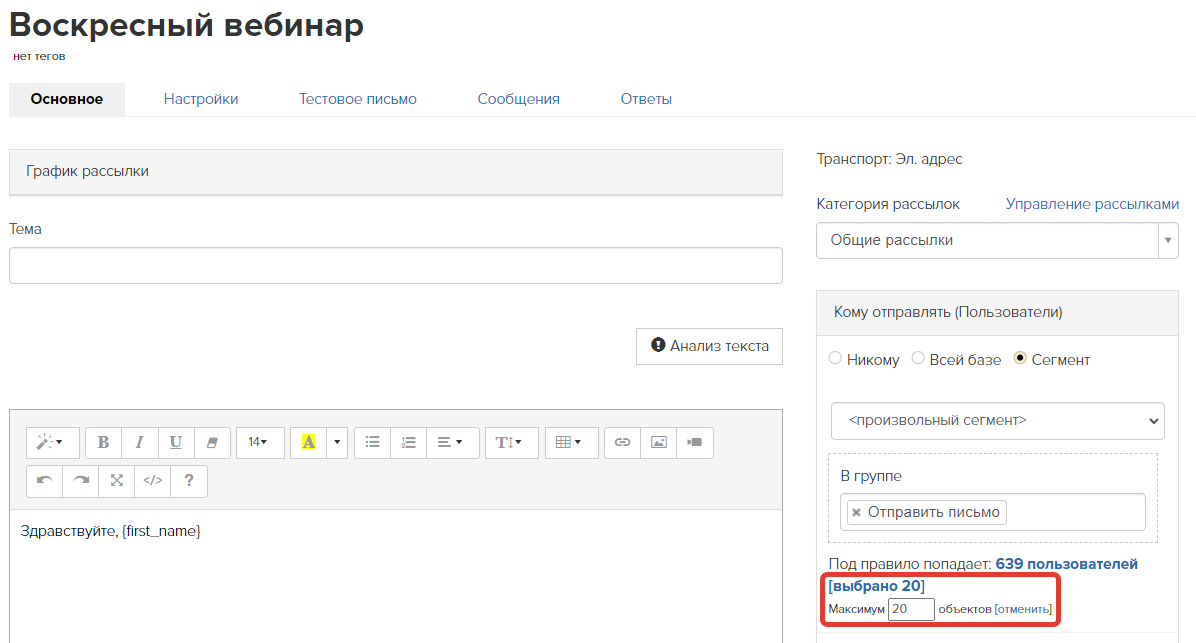Select the Никому radio option
1196x643 pixels.
(x=835, y=358)
